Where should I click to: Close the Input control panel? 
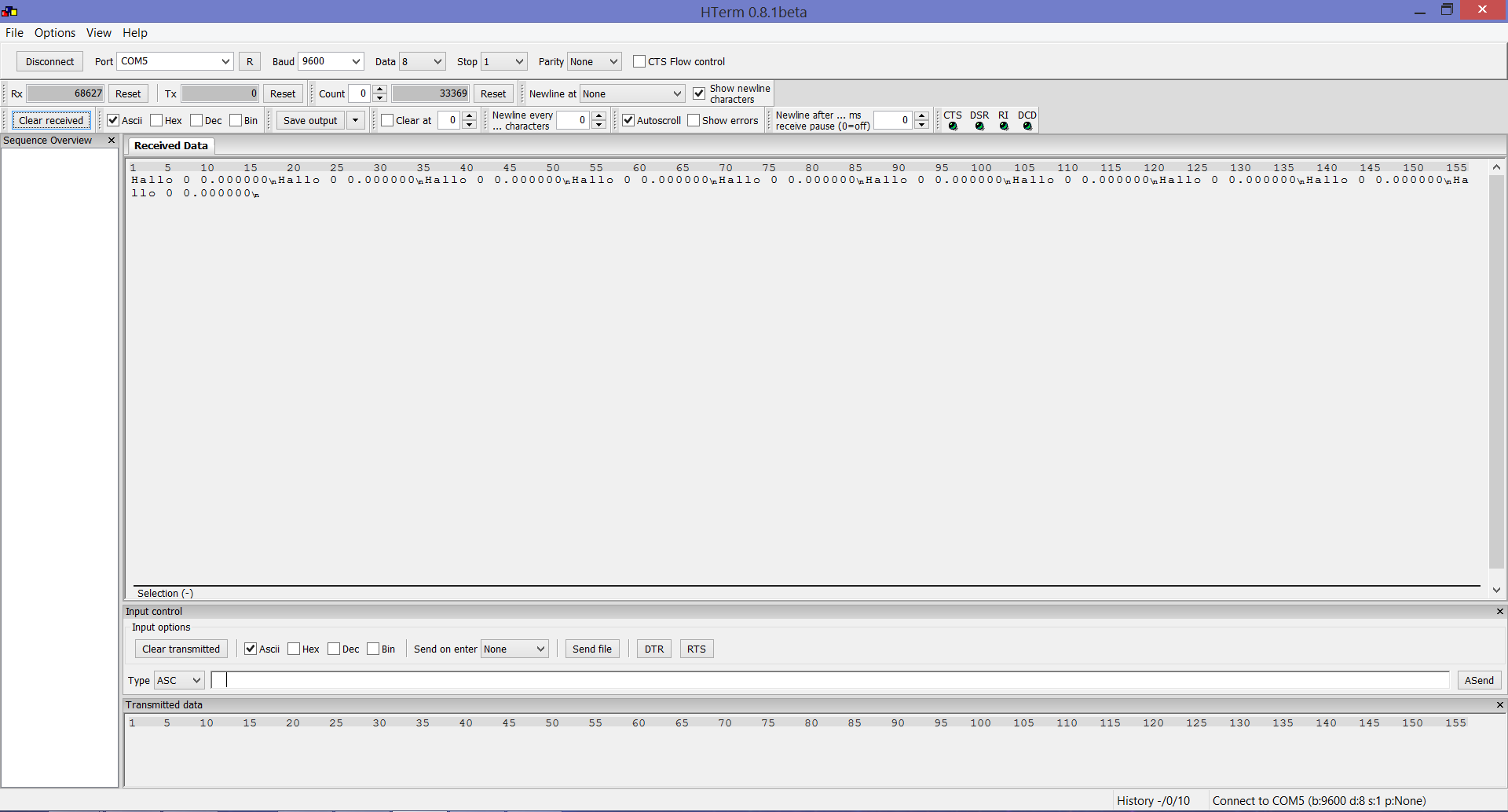coord(1499,612)
